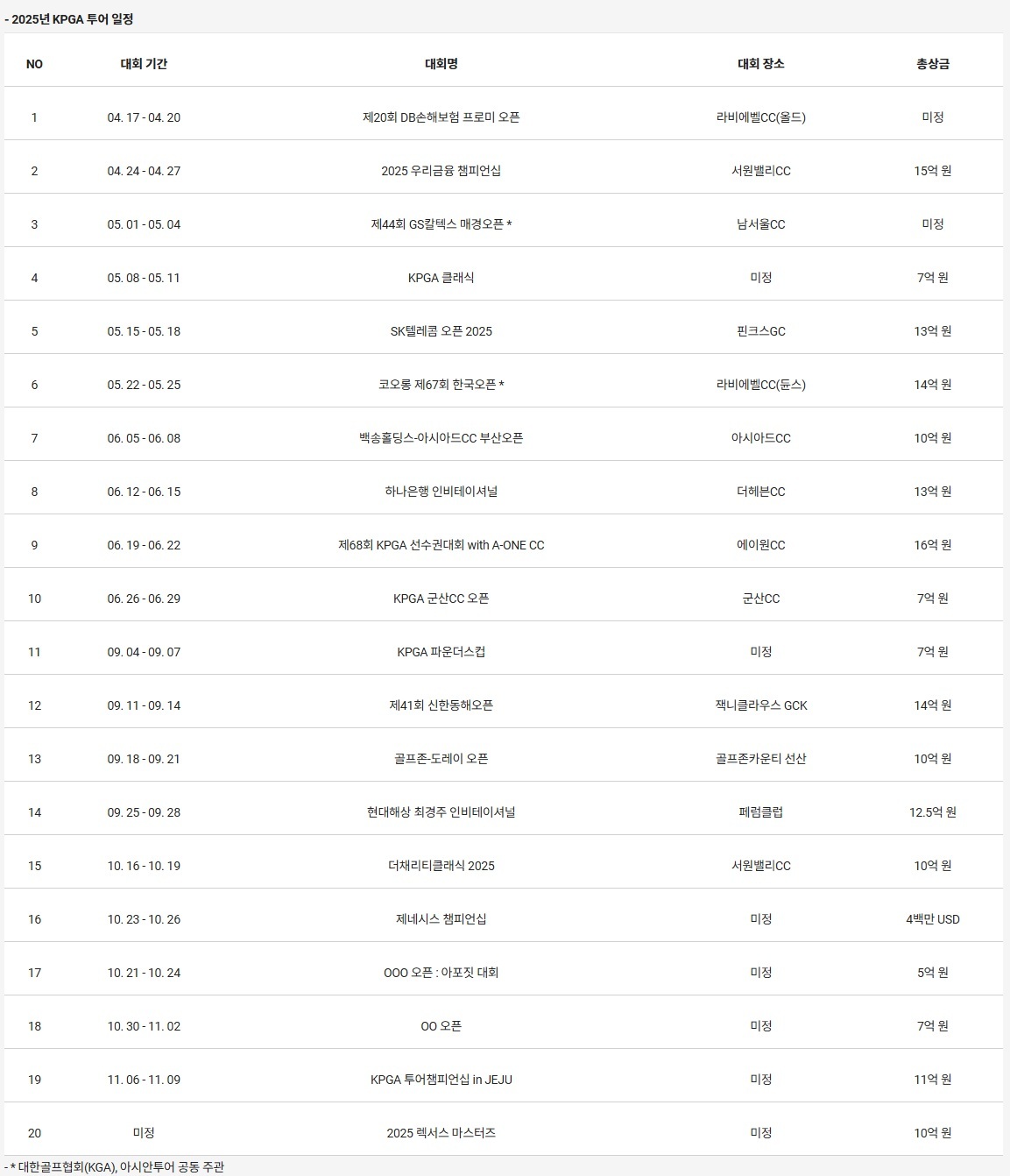This screenshot has width=1010, height=1176.
Task: Click the "2025 렉서스 마스터즈" tournament name
Action: [441, 1133]
